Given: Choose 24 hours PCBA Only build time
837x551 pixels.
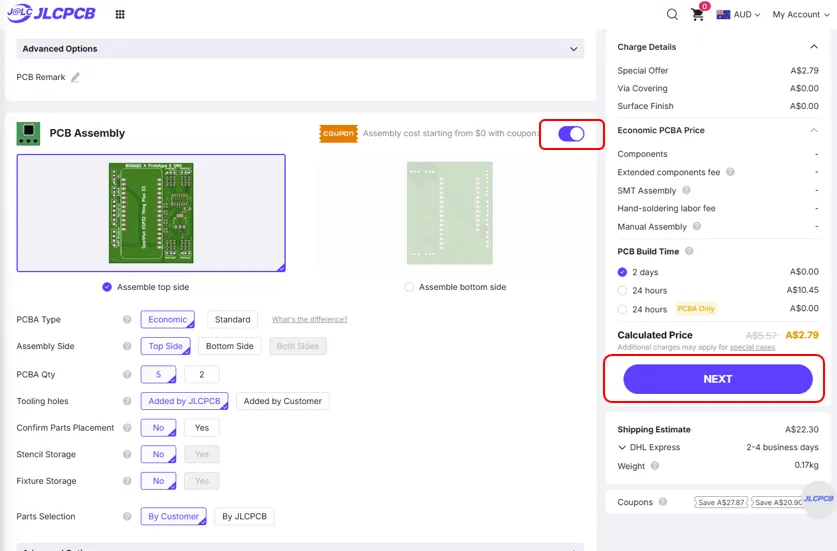Looking at the screenshot, I should 622,309.
